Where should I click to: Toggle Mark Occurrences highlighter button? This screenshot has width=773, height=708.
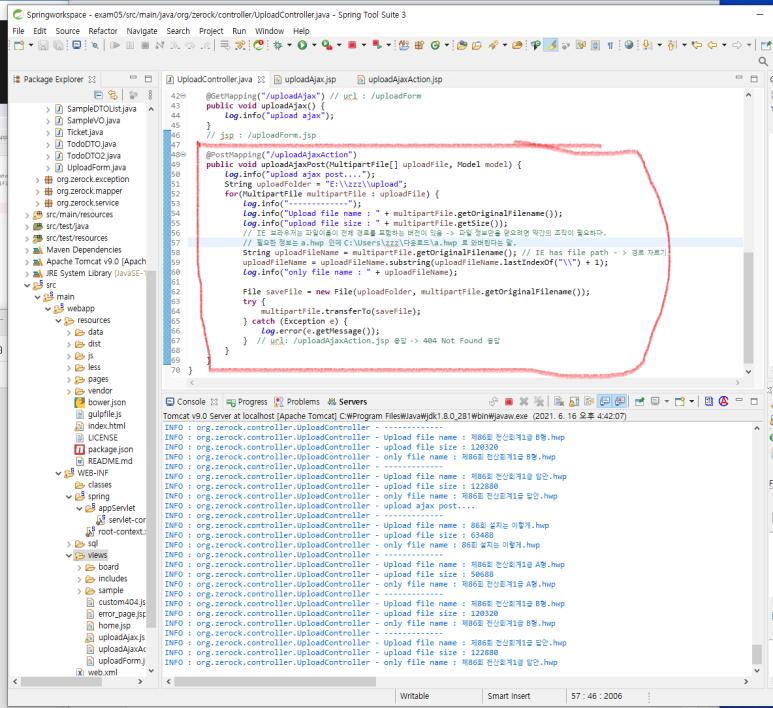click(551, 45)
